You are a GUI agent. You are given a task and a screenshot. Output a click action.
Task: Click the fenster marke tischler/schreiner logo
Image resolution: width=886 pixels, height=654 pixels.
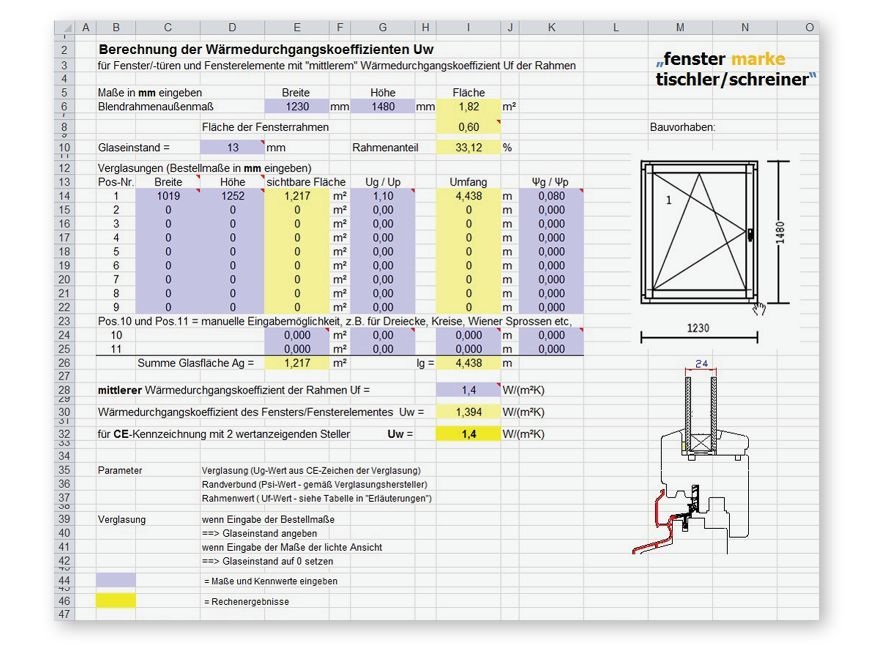tap(735, 69)
